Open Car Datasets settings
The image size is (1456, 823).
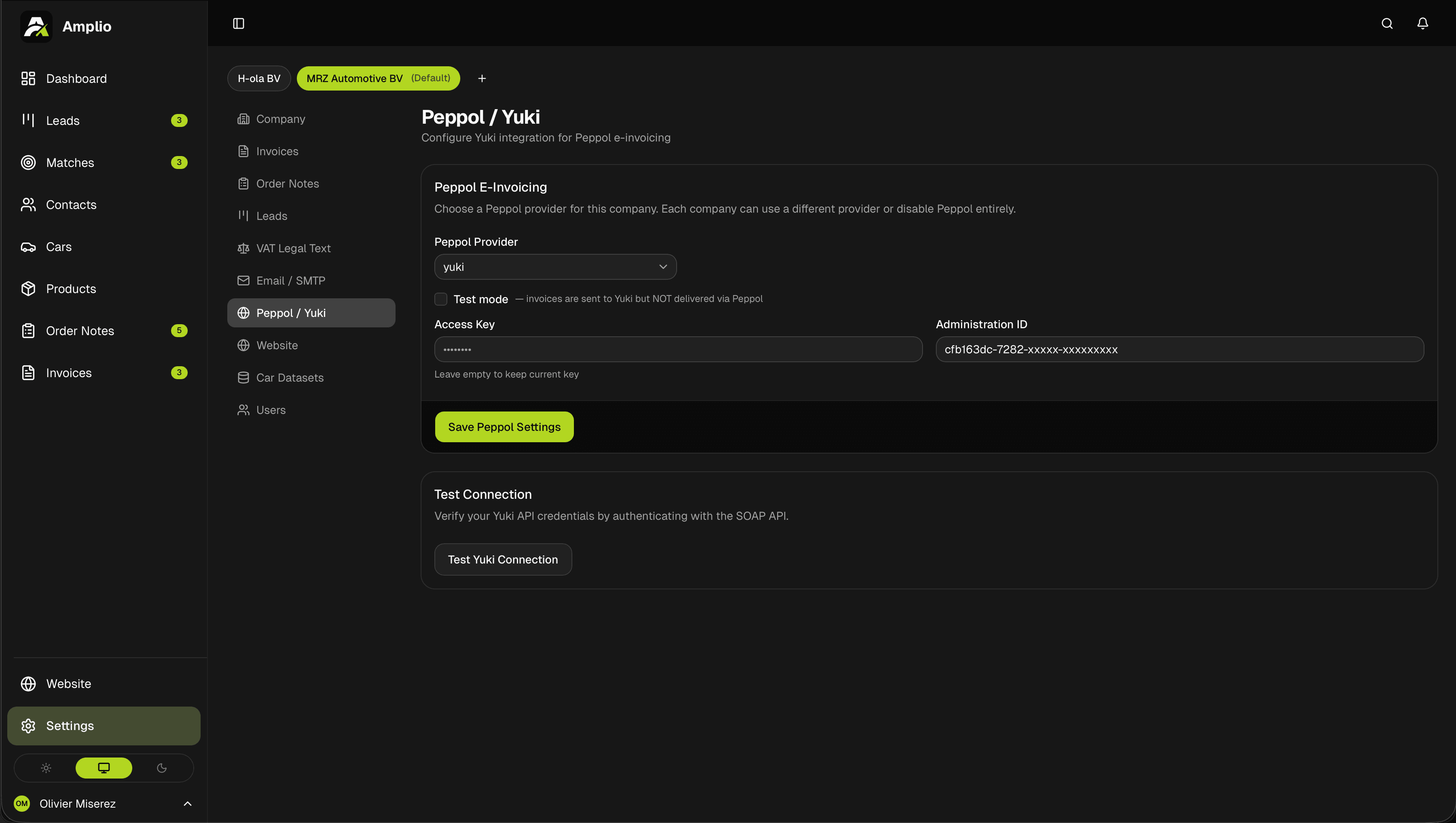[x=290, y=378]
